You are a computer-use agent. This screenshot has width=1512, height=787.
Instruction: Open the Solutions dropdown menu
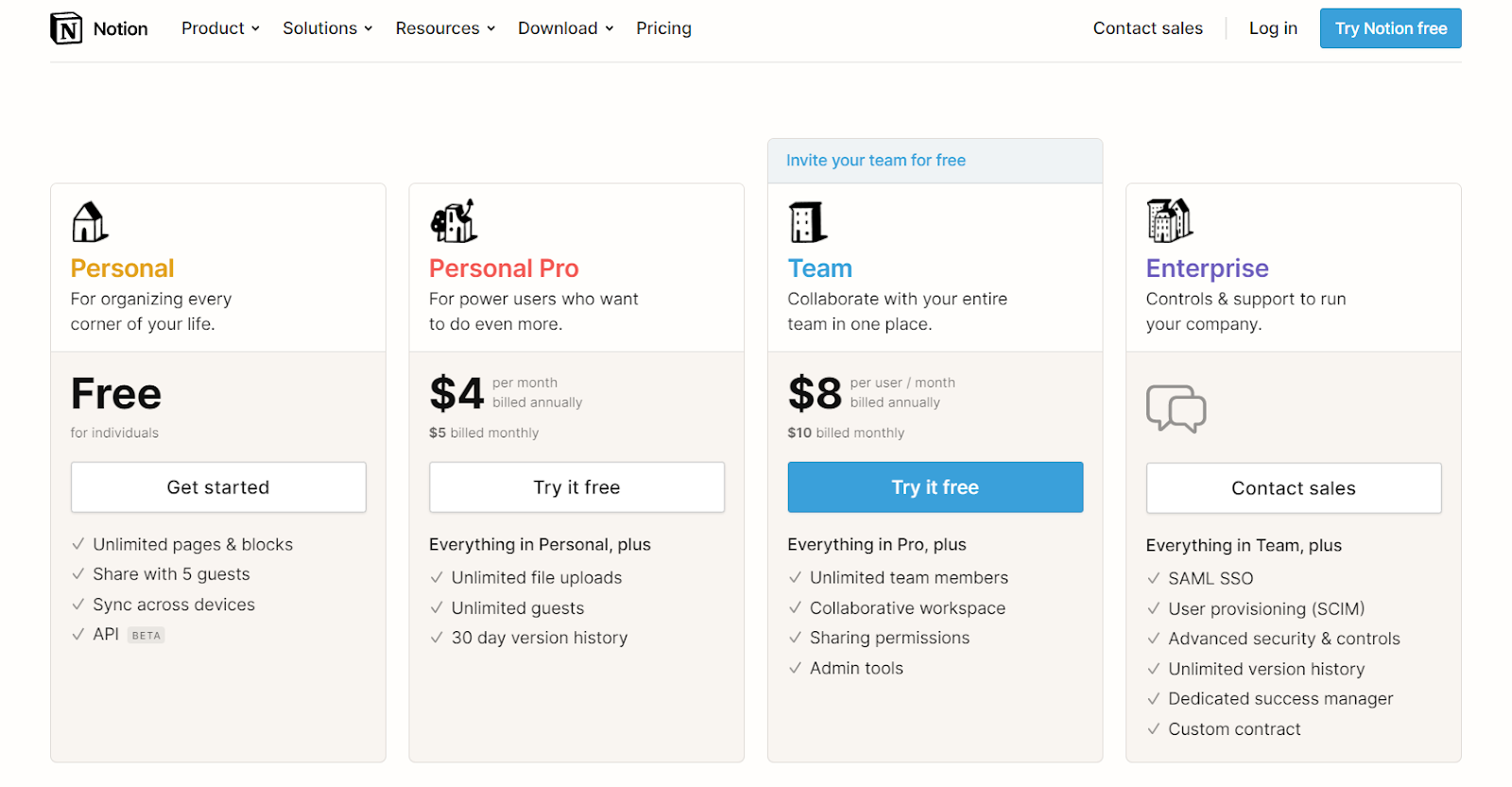[x=327, y=28]
